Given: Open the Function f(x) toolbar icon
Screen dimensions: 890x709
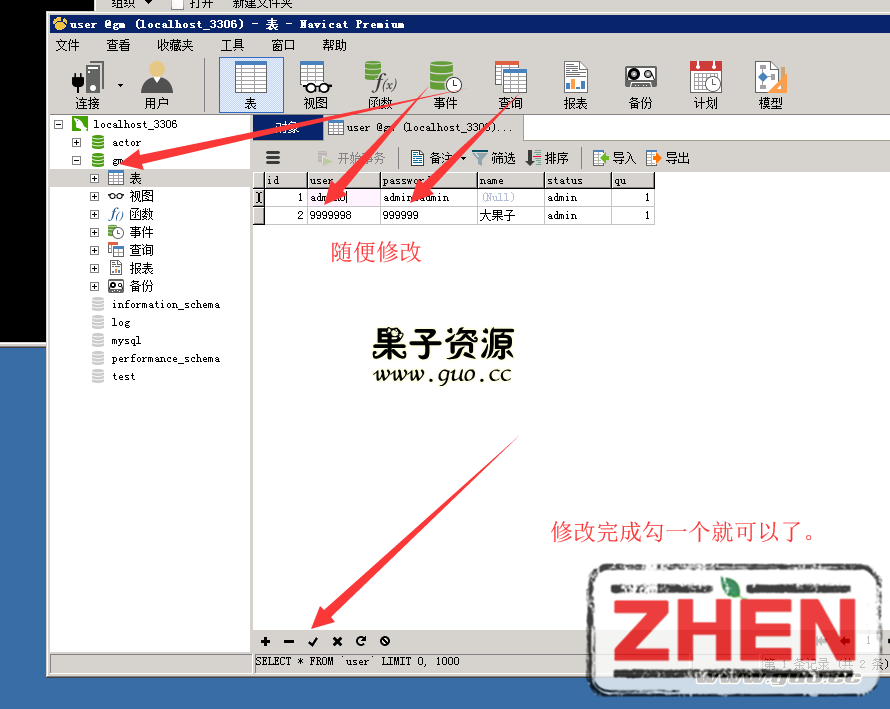Looking at the screenshot, I should [380, 80].
